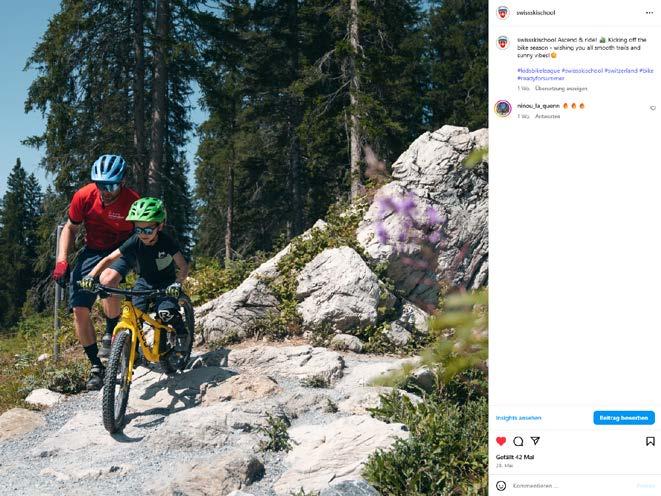Click the mountain bike photo
This screenshot has width=661, height=496.
pyautogui.click(x=244, y=248)
